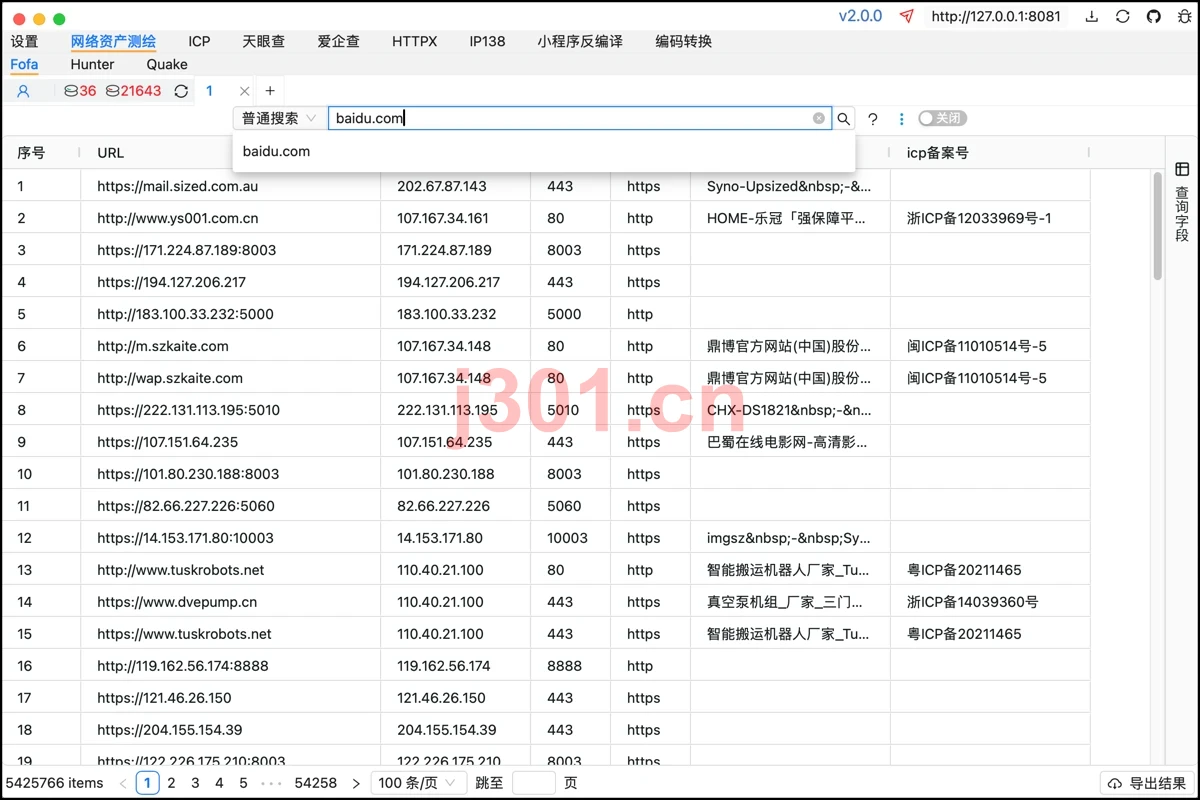Click the icp备案号 column header

click(938, 153)
